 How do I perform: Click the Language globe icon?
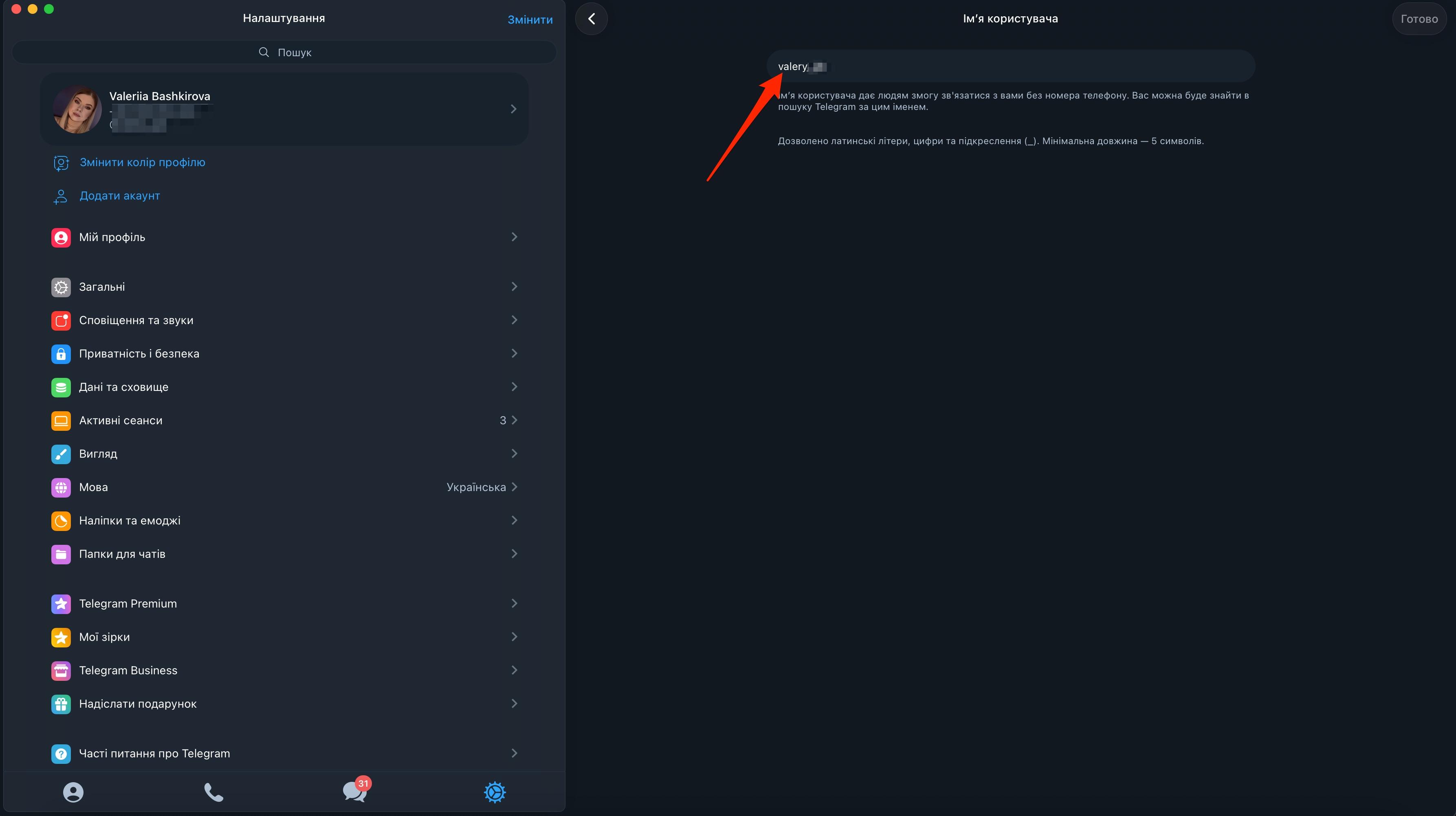coord(61,487)
